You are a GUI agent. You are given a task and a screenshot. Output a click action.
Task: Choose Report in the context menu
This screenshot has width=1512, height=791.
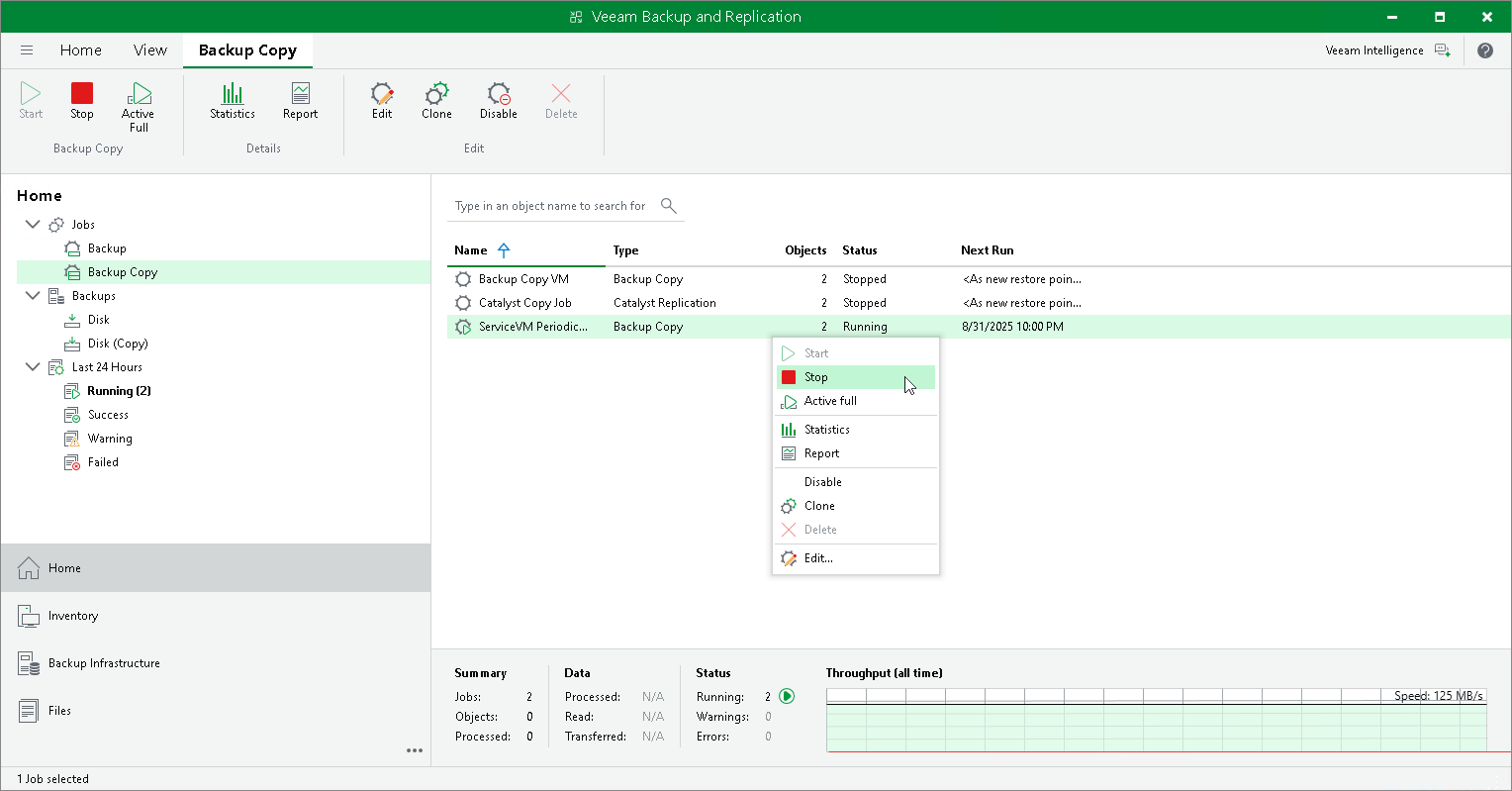856,453
